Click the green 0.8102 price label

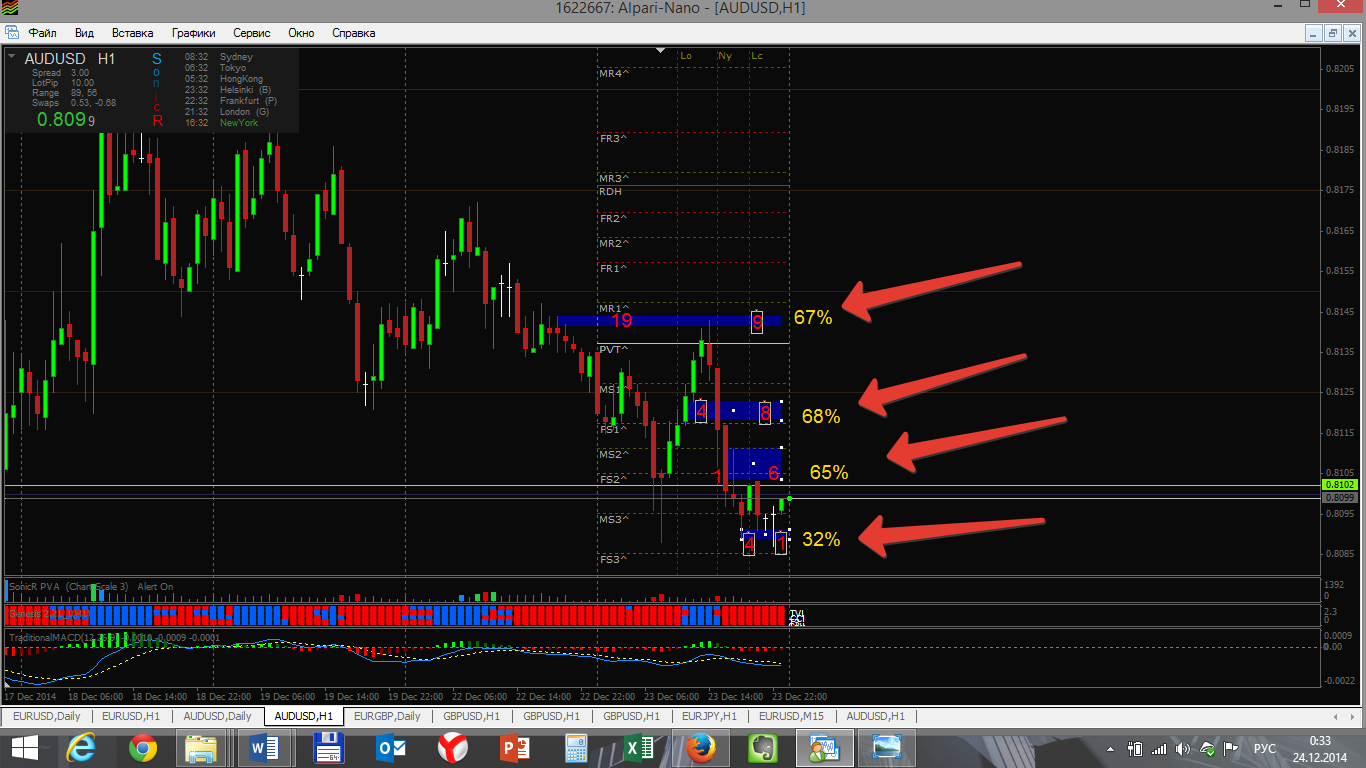1338,484
